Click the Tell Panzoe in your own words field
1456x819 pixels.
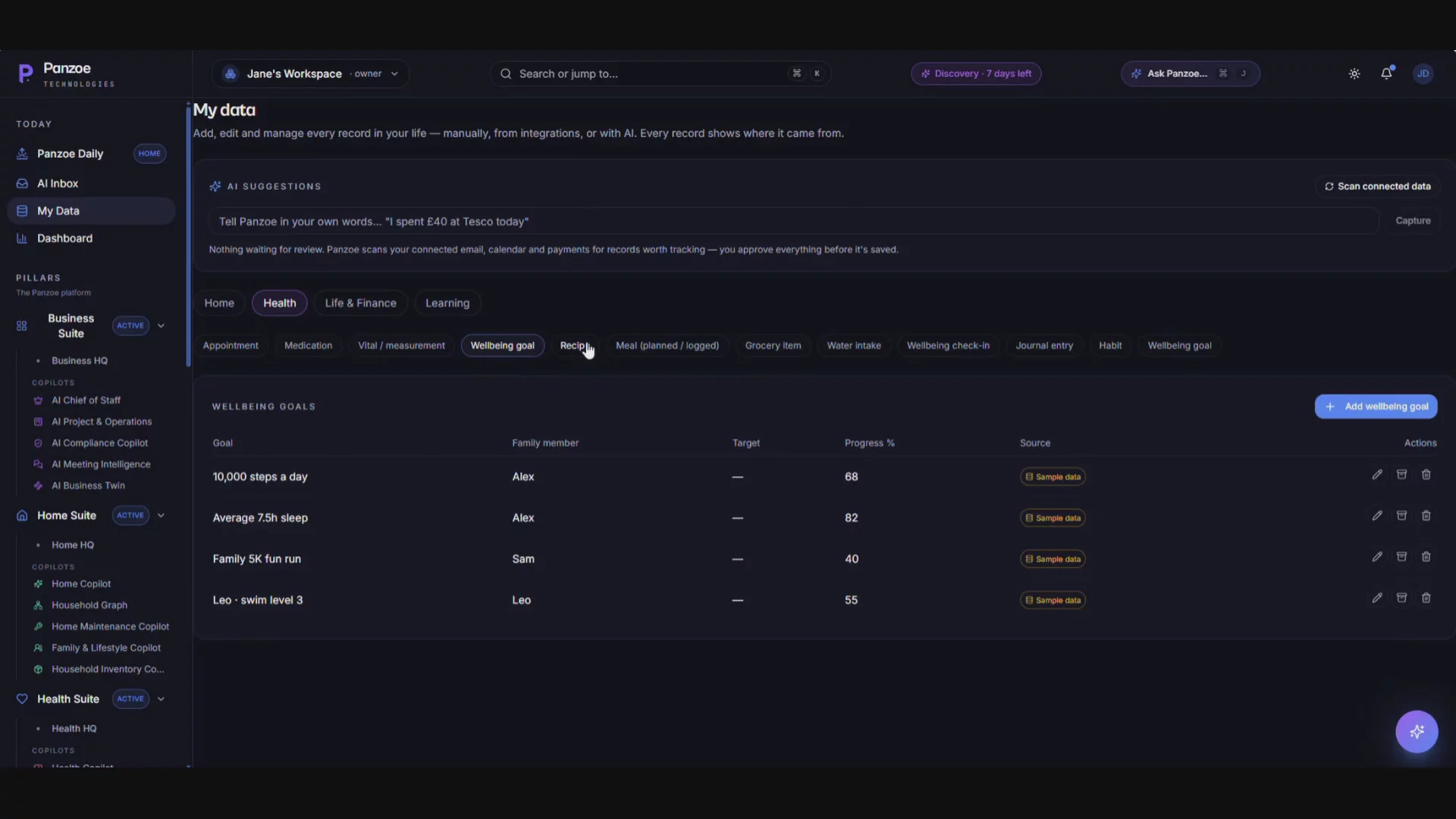[x=793, y=221]
